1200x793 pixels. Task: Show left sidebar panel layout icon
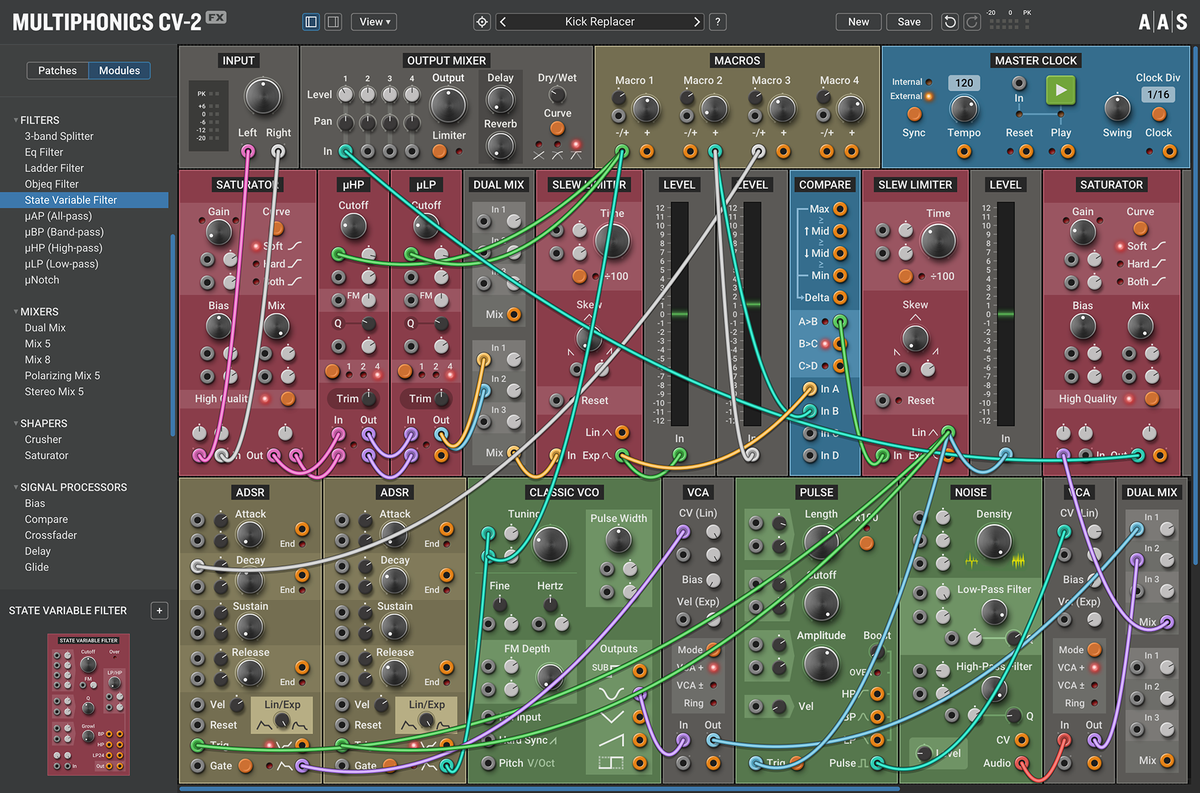[x=310, y=21]
